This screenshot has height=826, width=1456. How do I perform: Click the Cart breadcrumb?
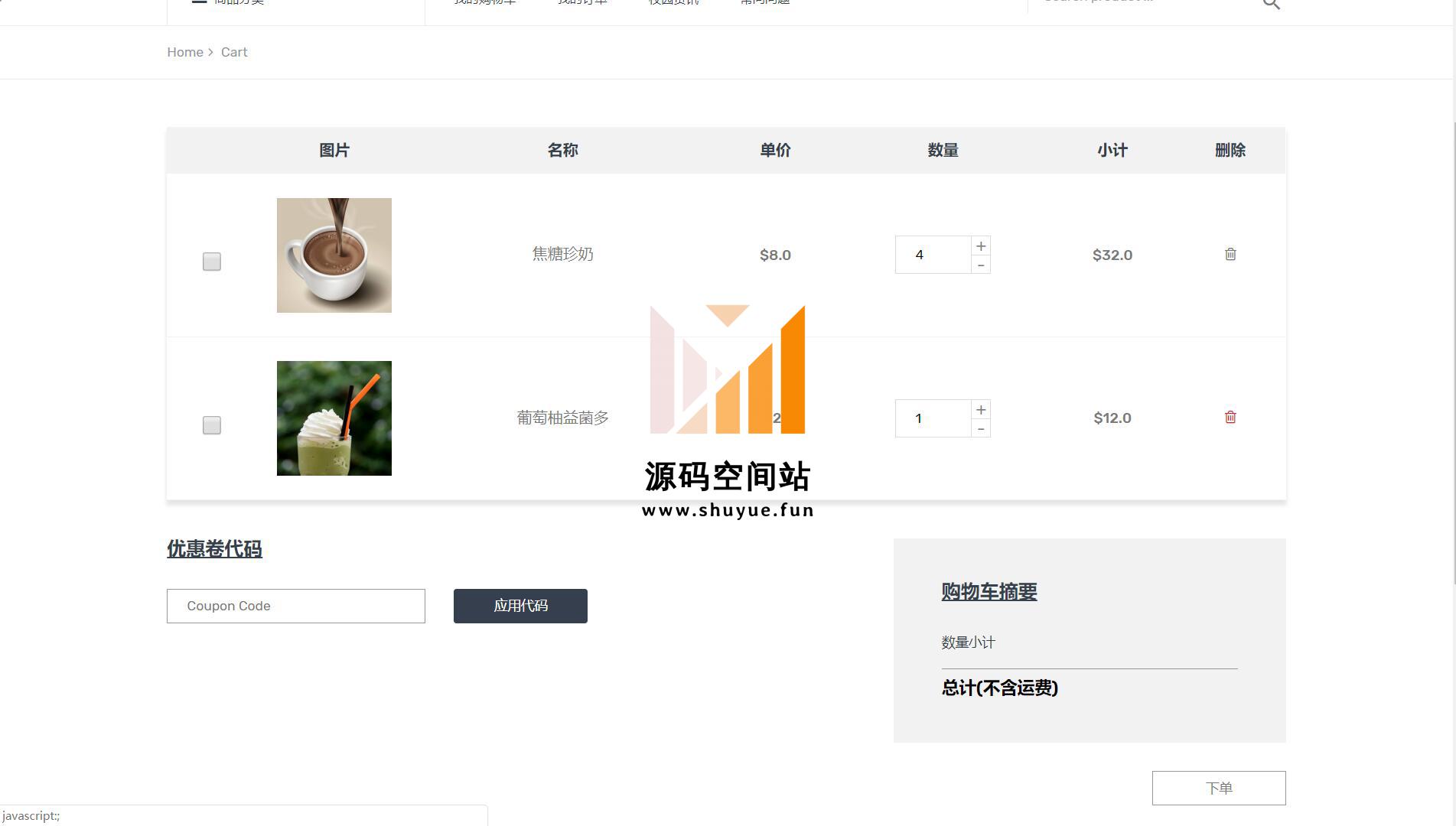click(x=234, y=52)
